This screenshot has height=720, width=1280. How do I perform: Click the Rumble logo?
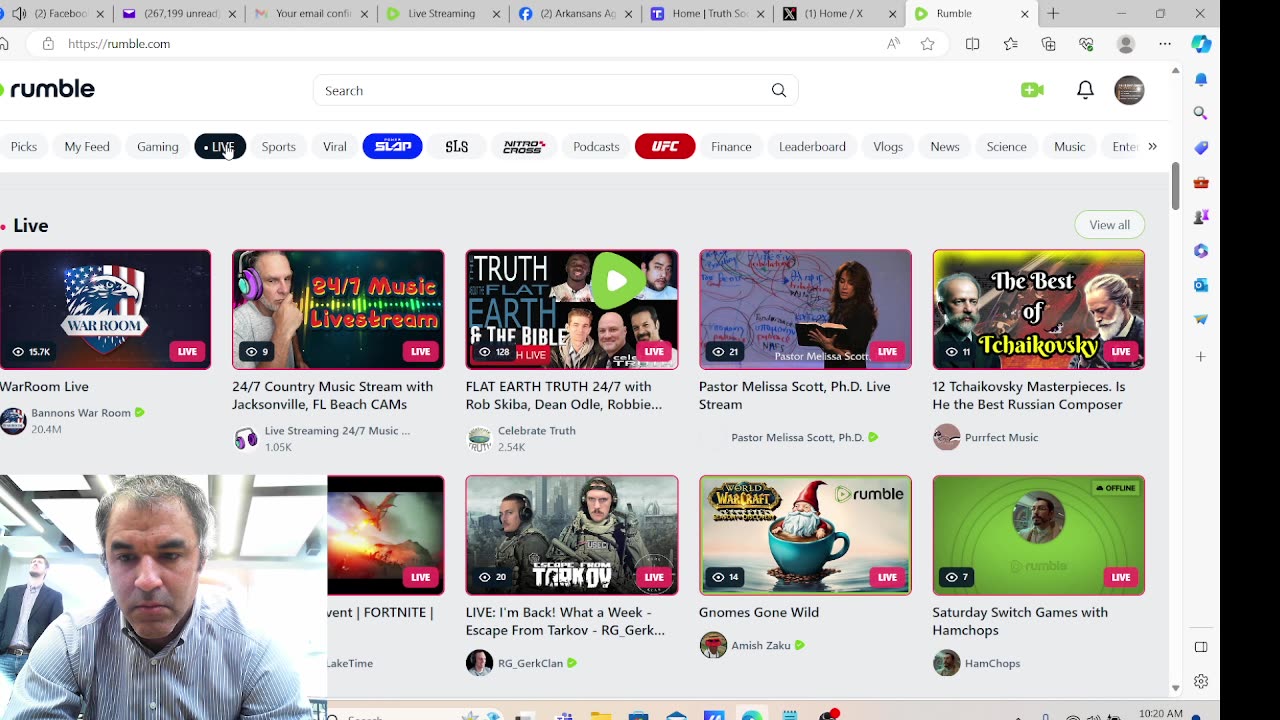[x=47, y=89]
